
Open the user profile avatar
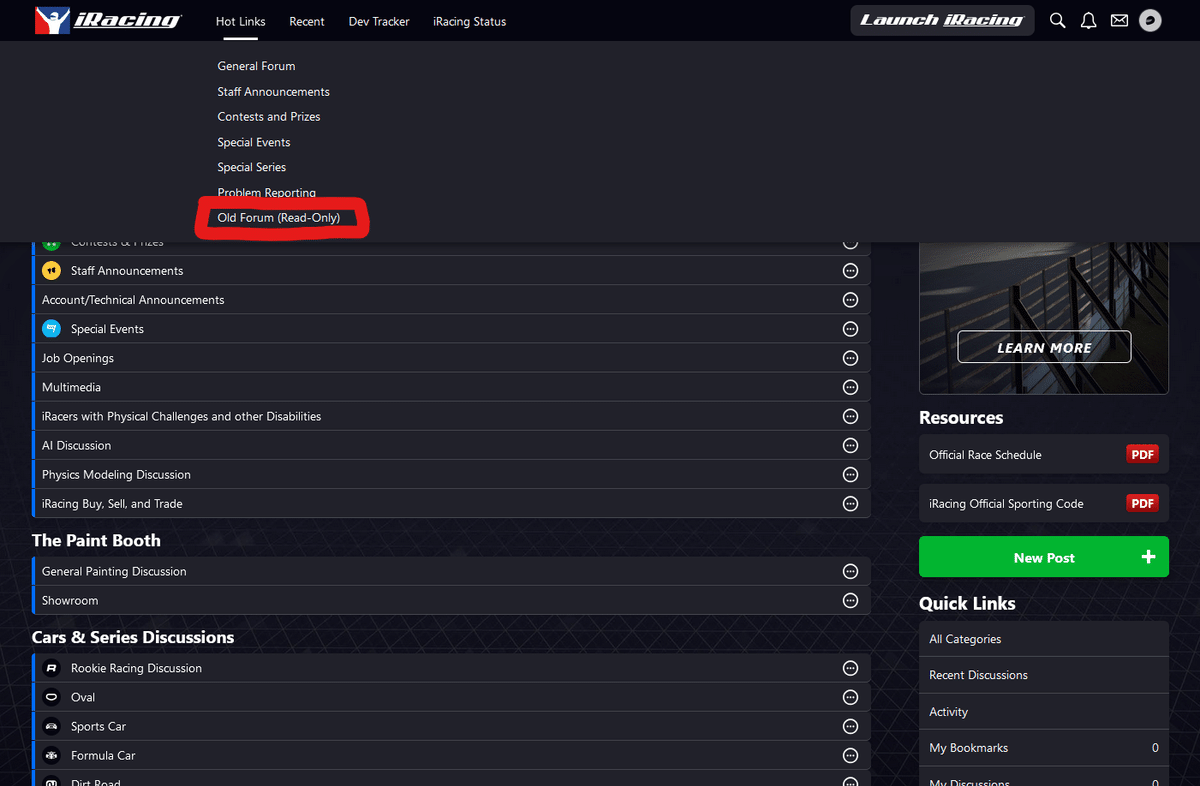pyautogui.click(x=1150, y=20)
